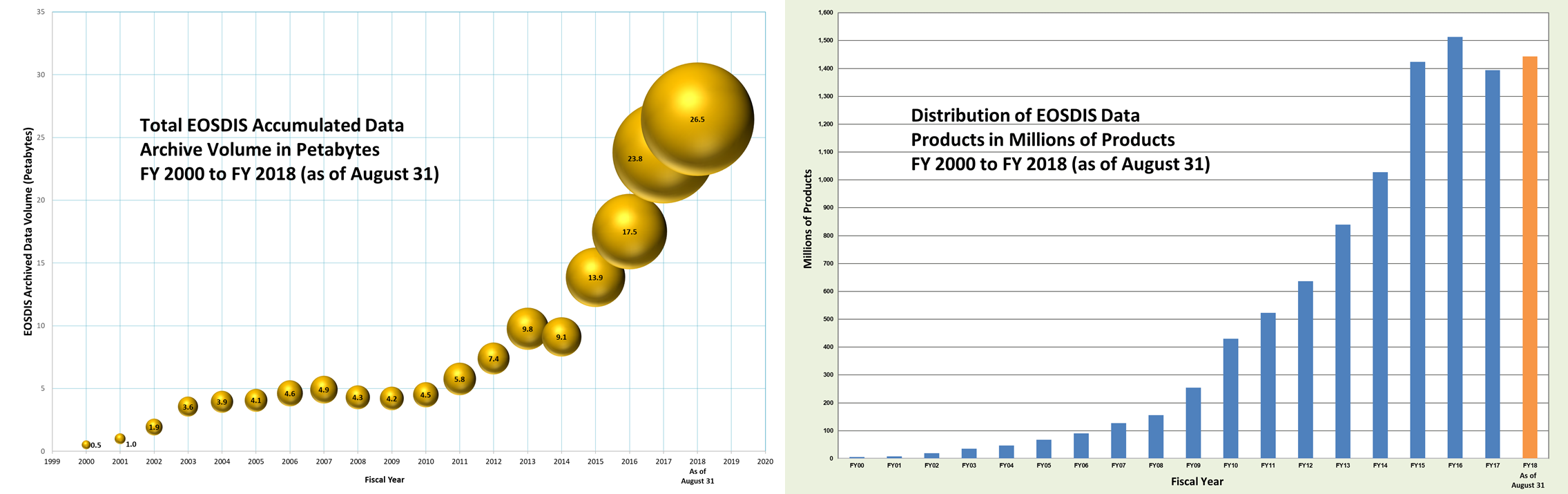Select the FY05 bar
1568x494 pixels.
coord(1044,449)
